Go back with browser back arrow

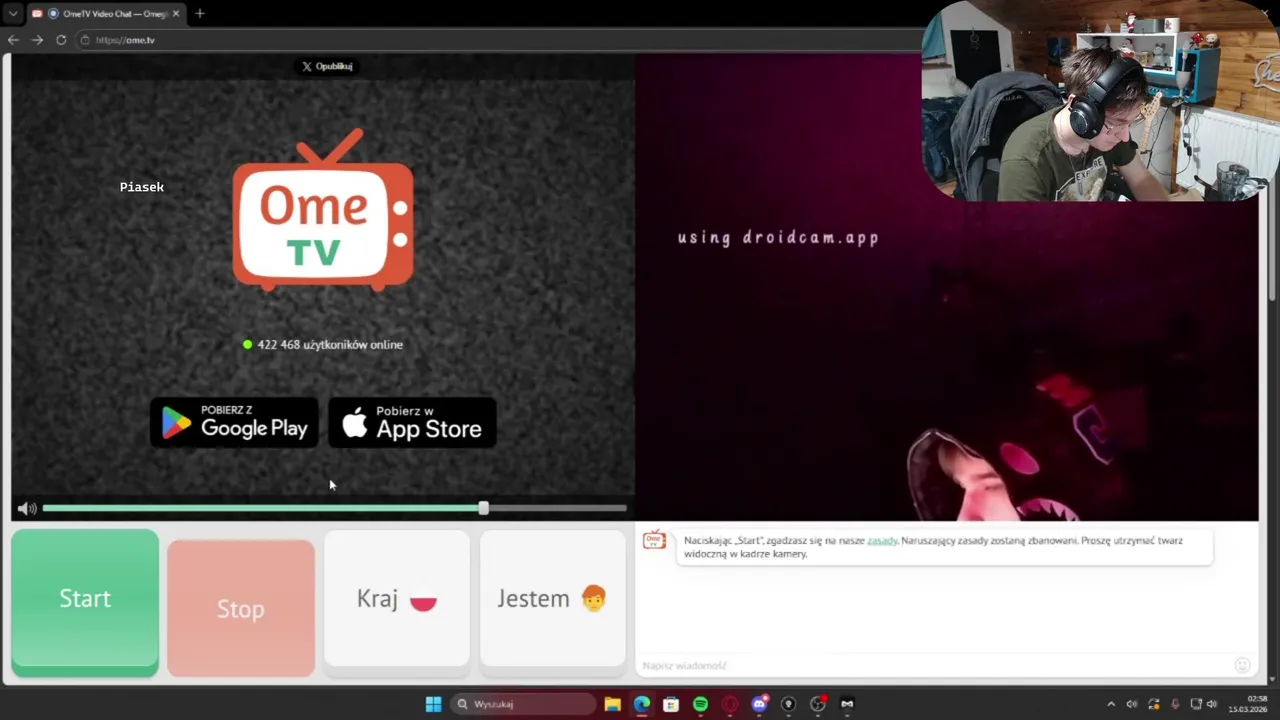tap(13, 40)
